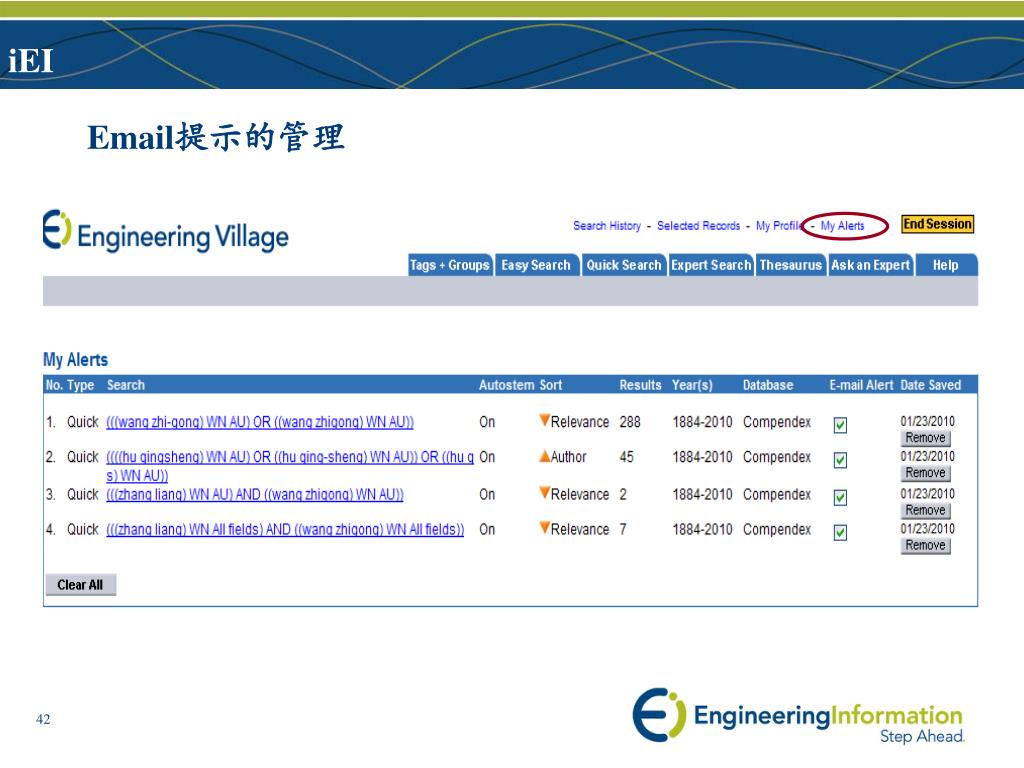Remove the hu qingsheng alert
The image size is (1024, 768).
click(x=925, y=473)
